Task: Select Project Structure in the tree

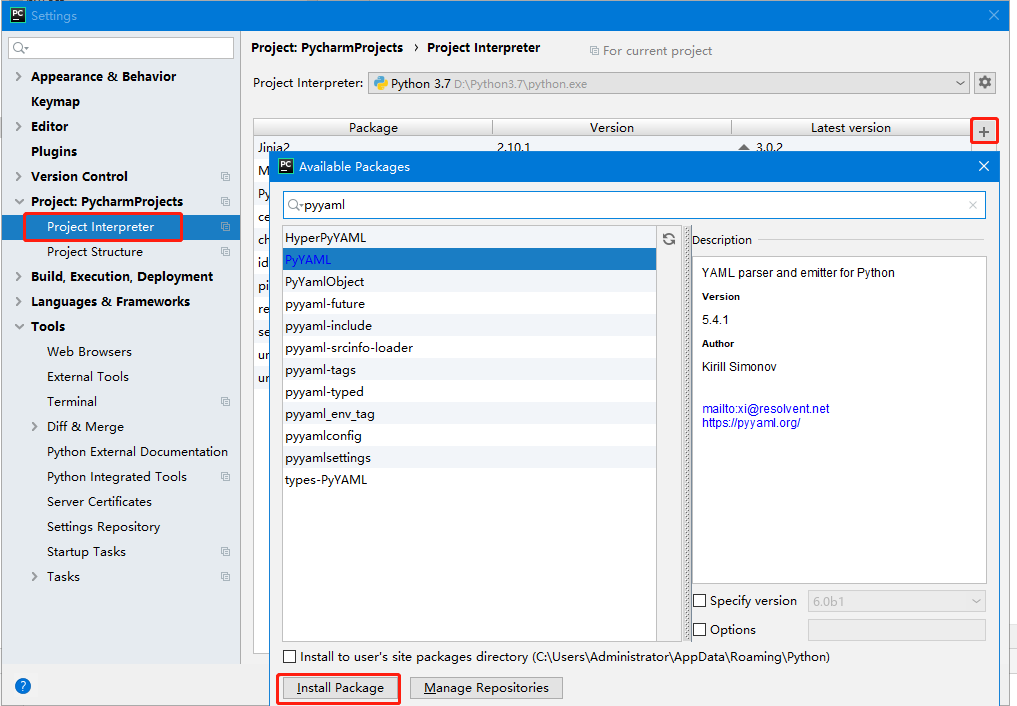Action: [95, 252]
